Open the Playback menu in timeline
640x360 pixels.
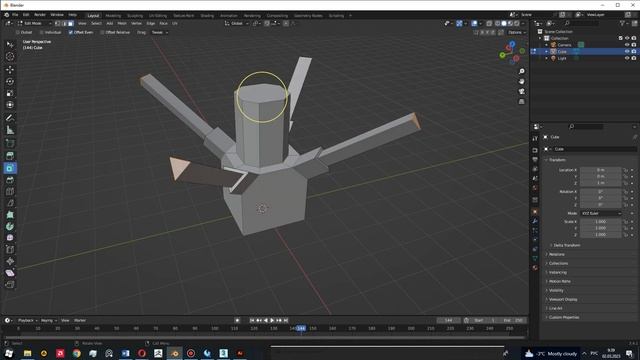(27, 320)
